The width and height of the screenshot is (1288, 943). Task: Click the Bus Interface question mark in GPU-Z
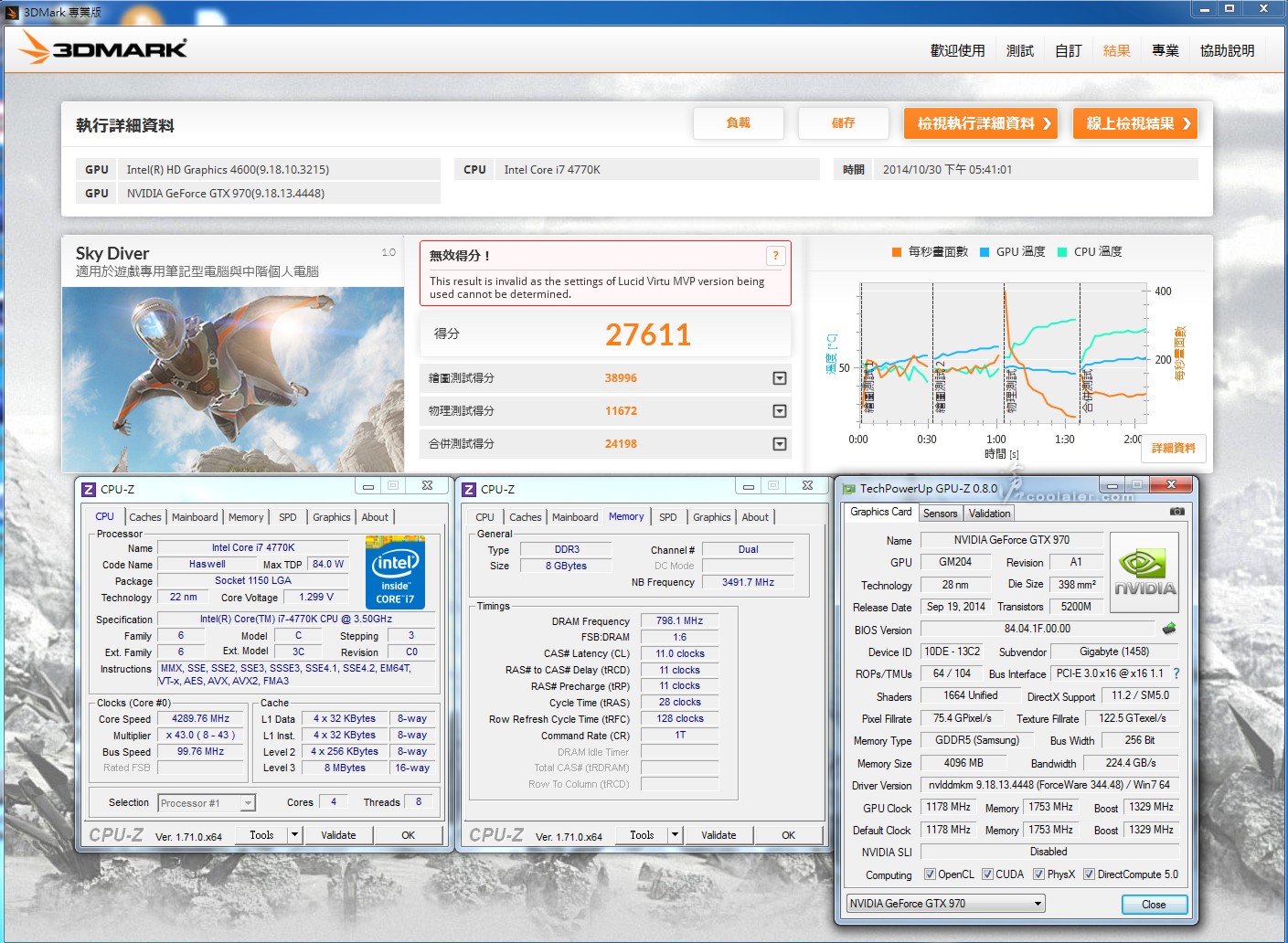[x=1176, y=673]
